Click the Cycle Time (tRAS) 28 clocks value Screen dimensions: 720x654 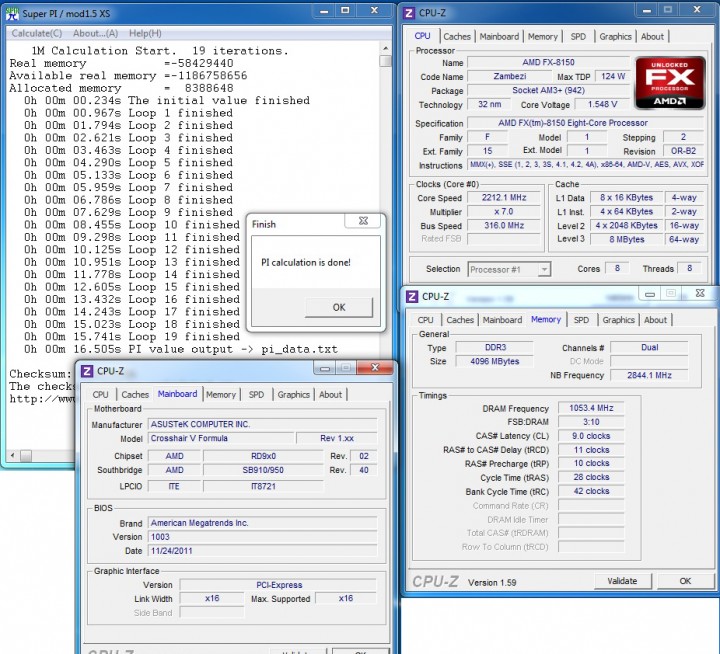591,477
